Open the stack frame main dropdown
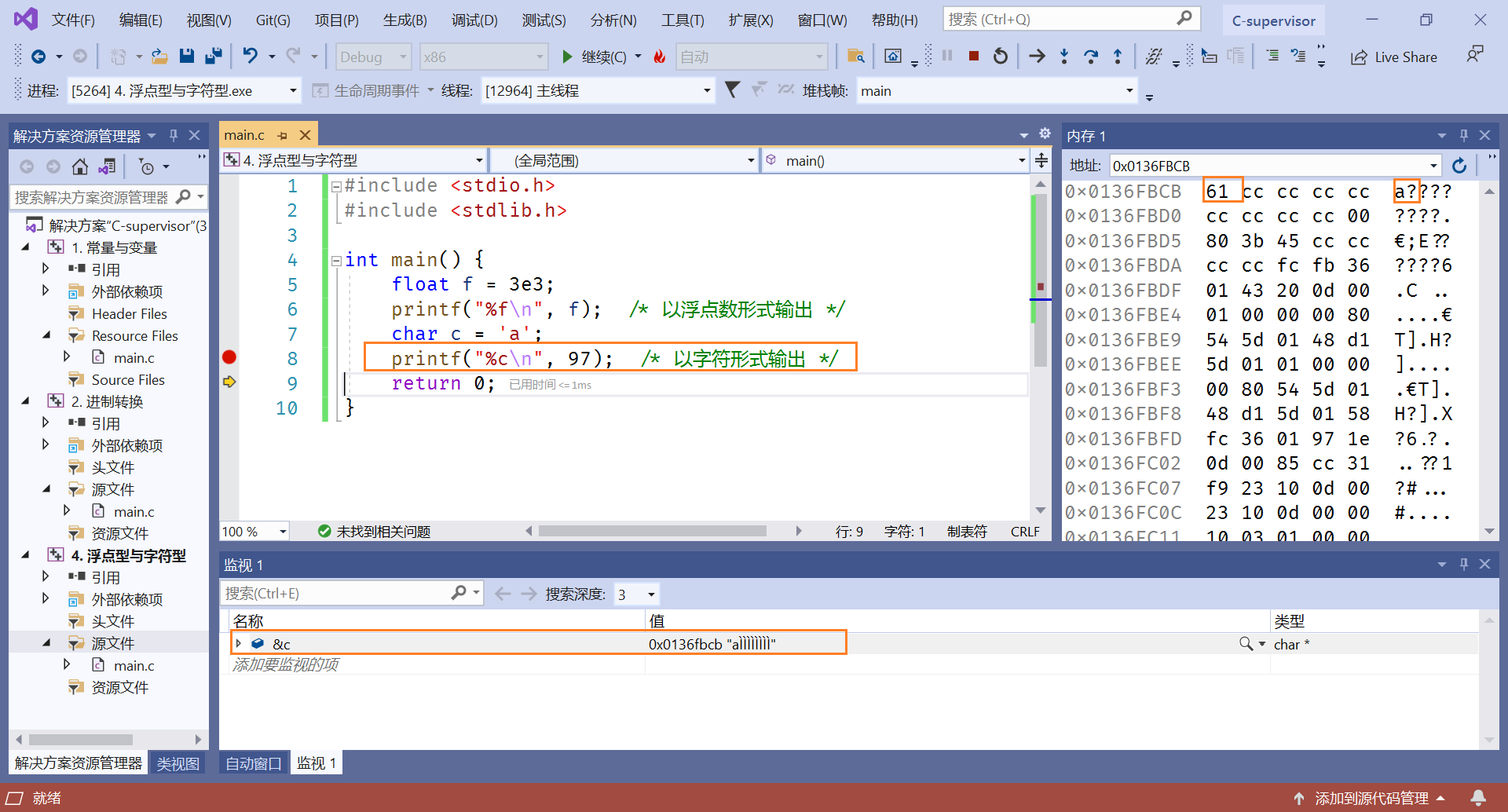This screenshot has height=812, width=1508. 1129,90
